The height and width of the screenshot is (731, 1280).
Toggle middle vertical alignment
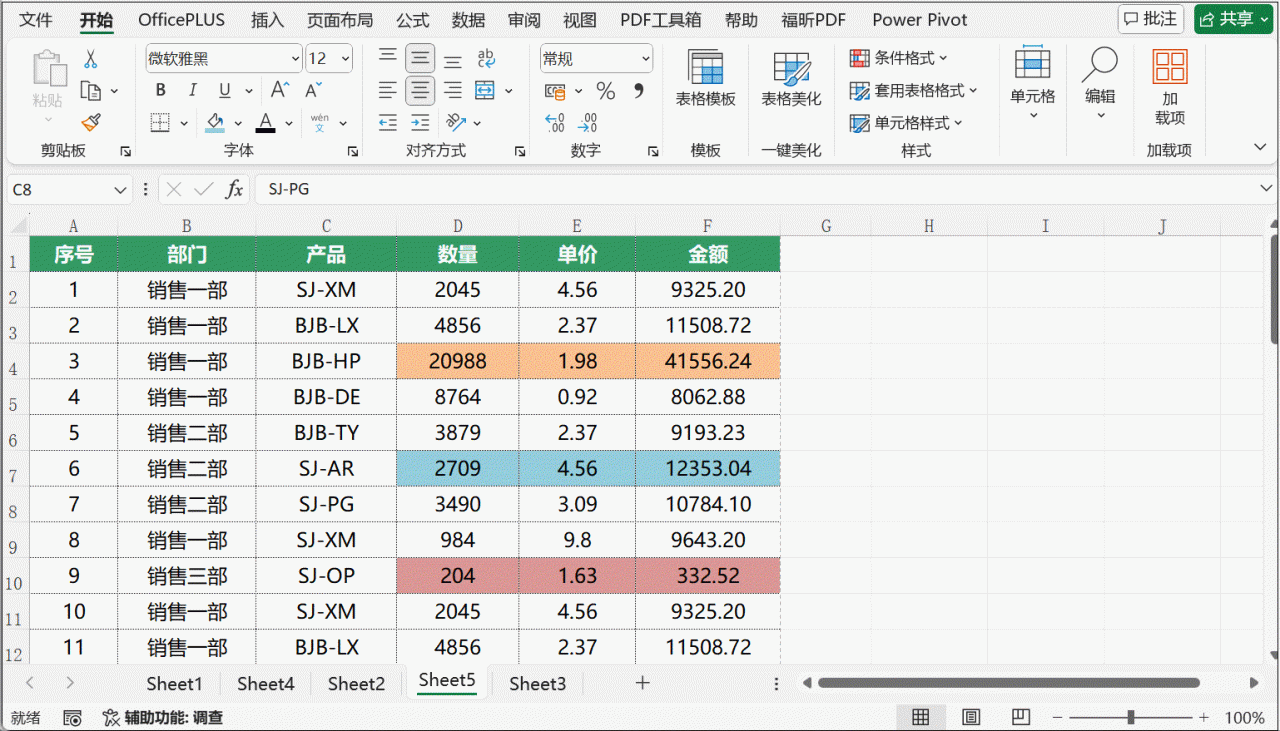pyautogui.click(x=420, y=58)
